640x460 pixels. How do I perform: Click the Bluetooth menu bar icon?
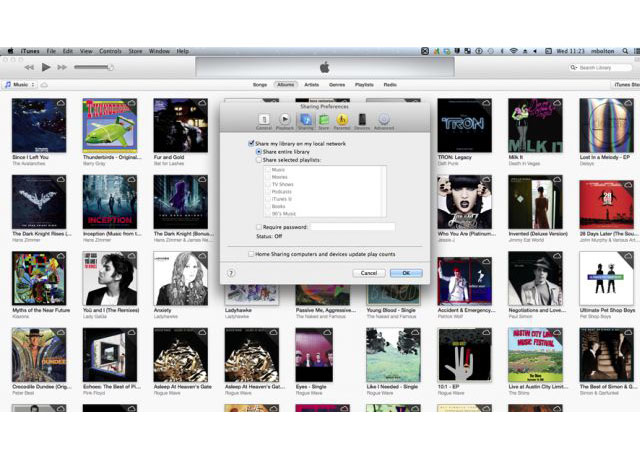coord(502,51)
